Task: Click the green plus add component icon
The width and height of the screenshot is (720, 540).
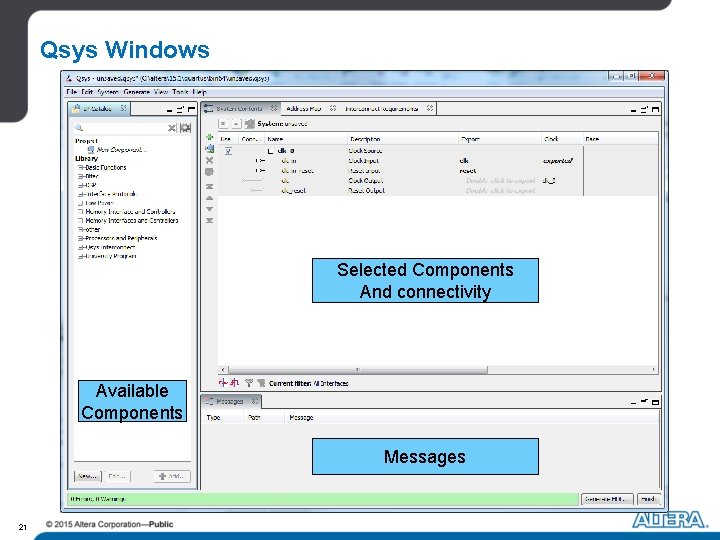Action: (209, 137)
